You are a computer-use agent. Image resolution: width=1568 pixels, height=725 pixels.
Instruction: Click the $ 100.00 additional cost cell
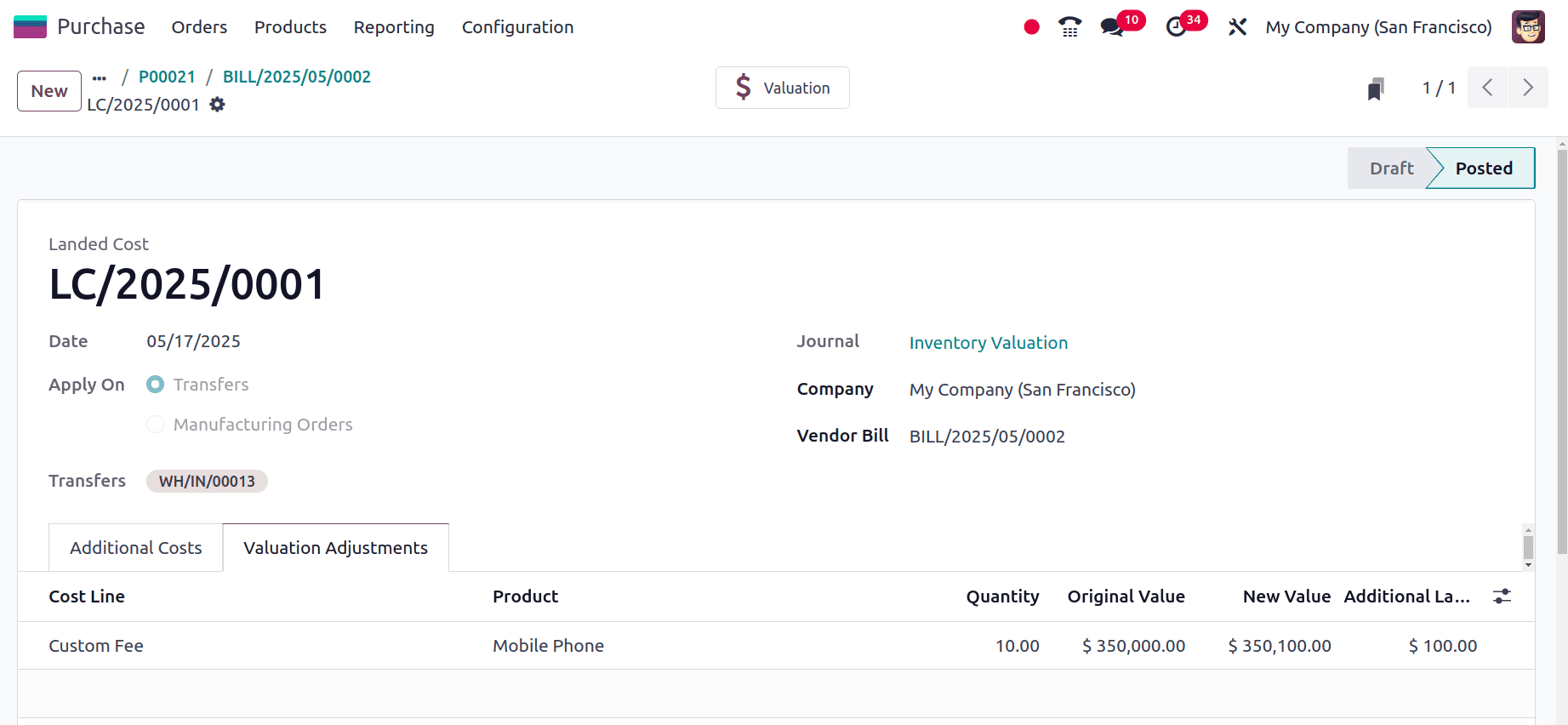(1443, 646)
